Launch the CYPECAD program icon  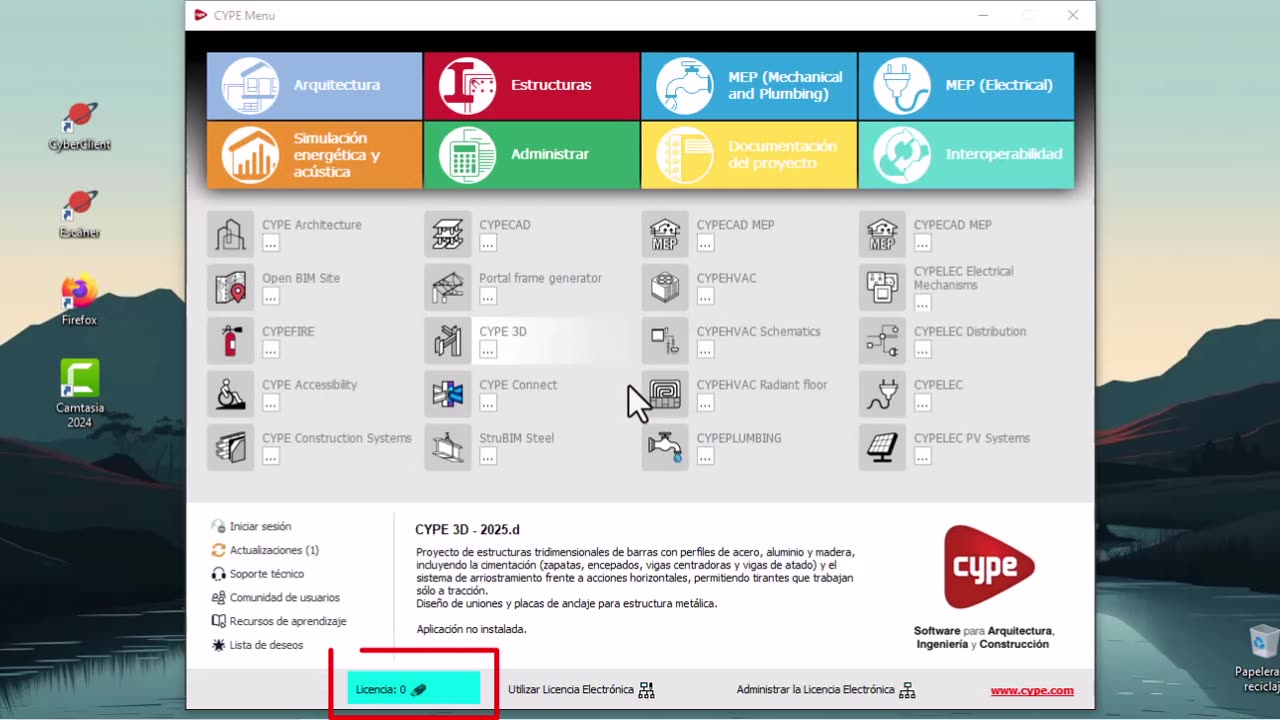point(448,234)
